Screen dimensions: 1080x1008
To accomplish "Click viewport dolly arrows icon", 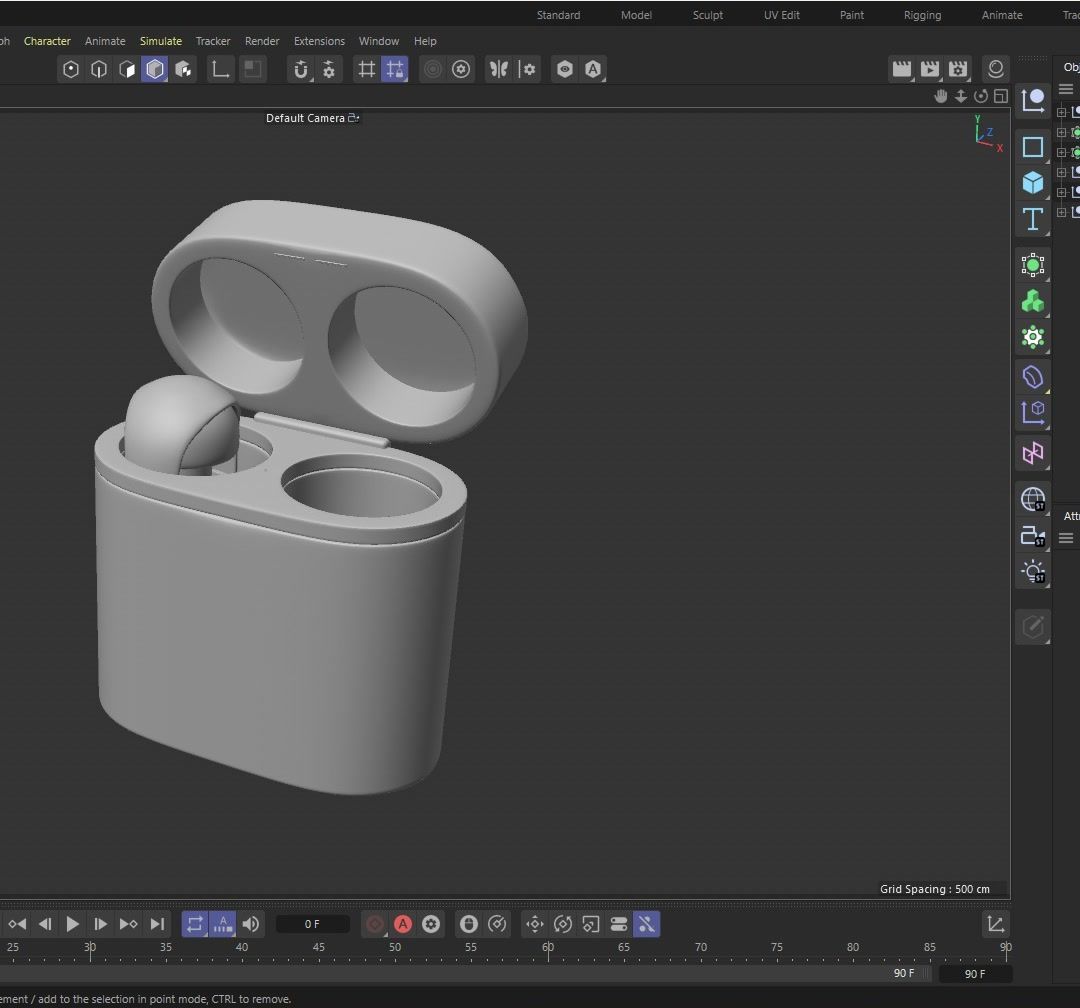I will pos(961,96).
